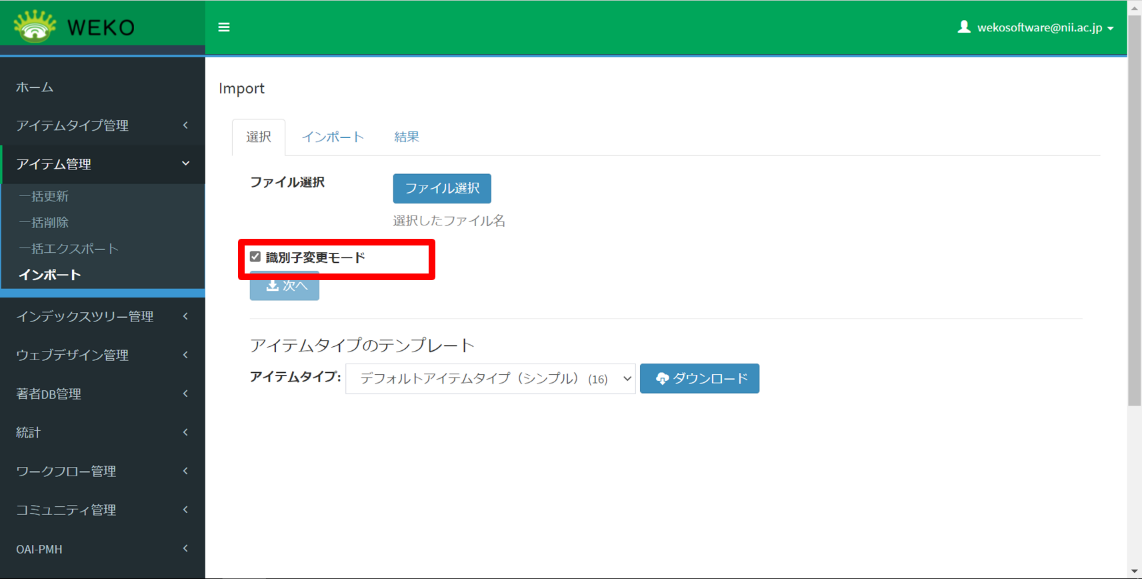Image resolution: width=1142 pixels, height=579 pixels.
Task: Click the hamburger menu icon
Action: tap(224, 27)
